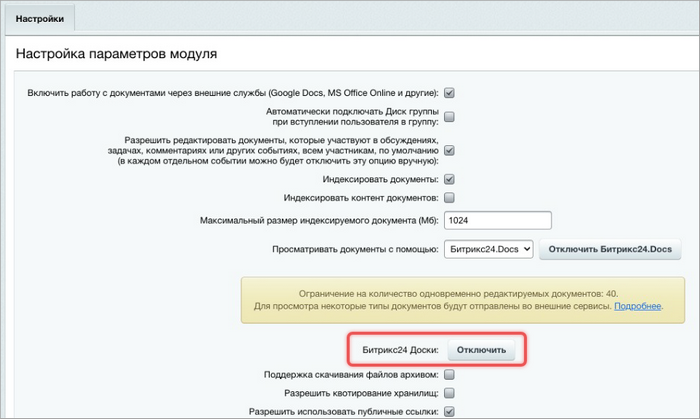Enable Поддержка скачивания файлов архивом checkbox

pos(449,375)
